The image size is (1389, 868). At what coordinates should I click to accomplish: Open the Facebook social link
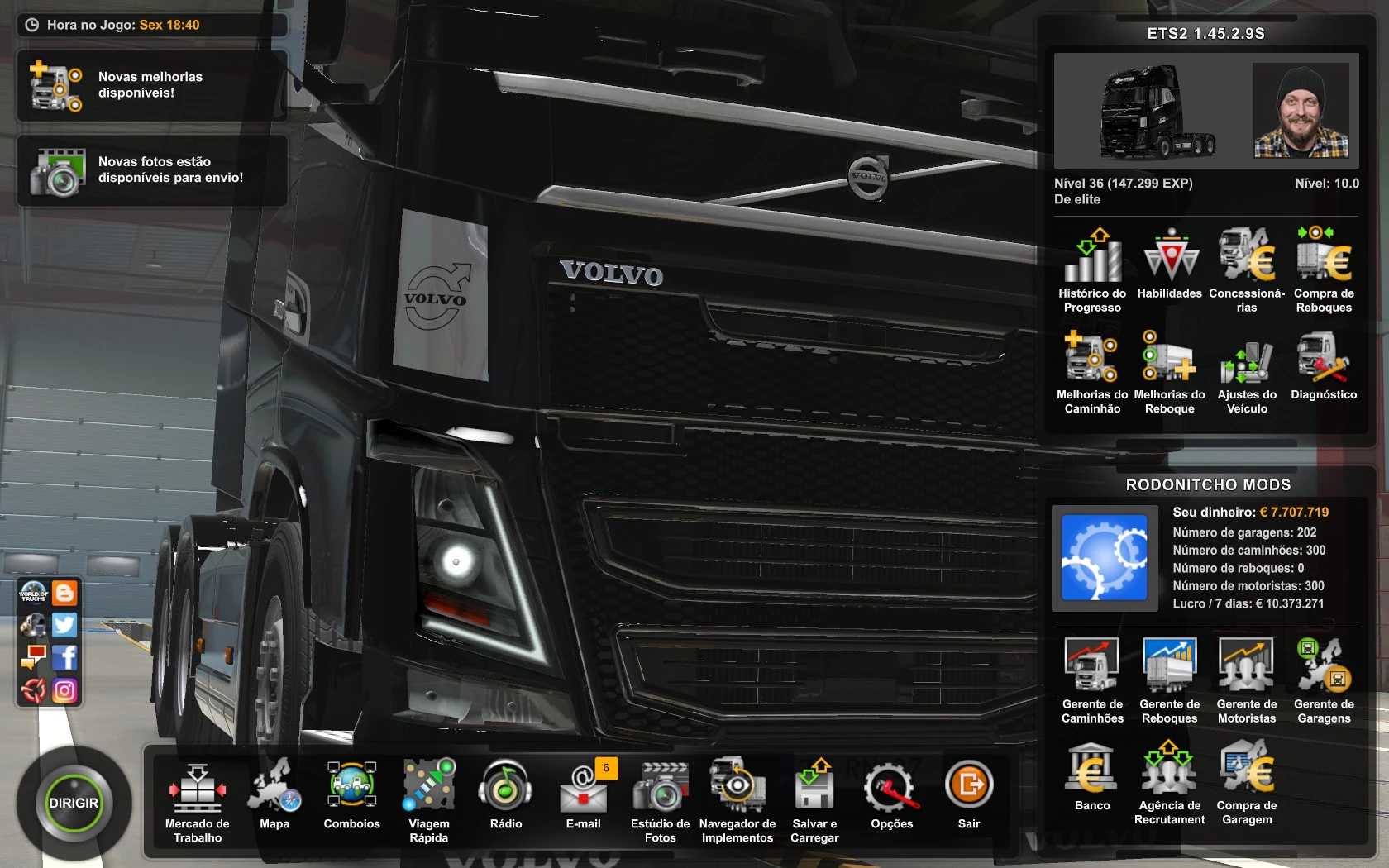[x=64, y=657]
